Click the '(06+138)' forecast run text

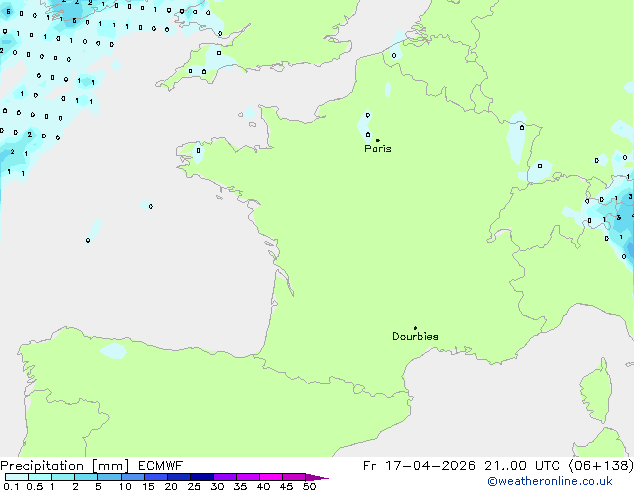coord(601,466)
